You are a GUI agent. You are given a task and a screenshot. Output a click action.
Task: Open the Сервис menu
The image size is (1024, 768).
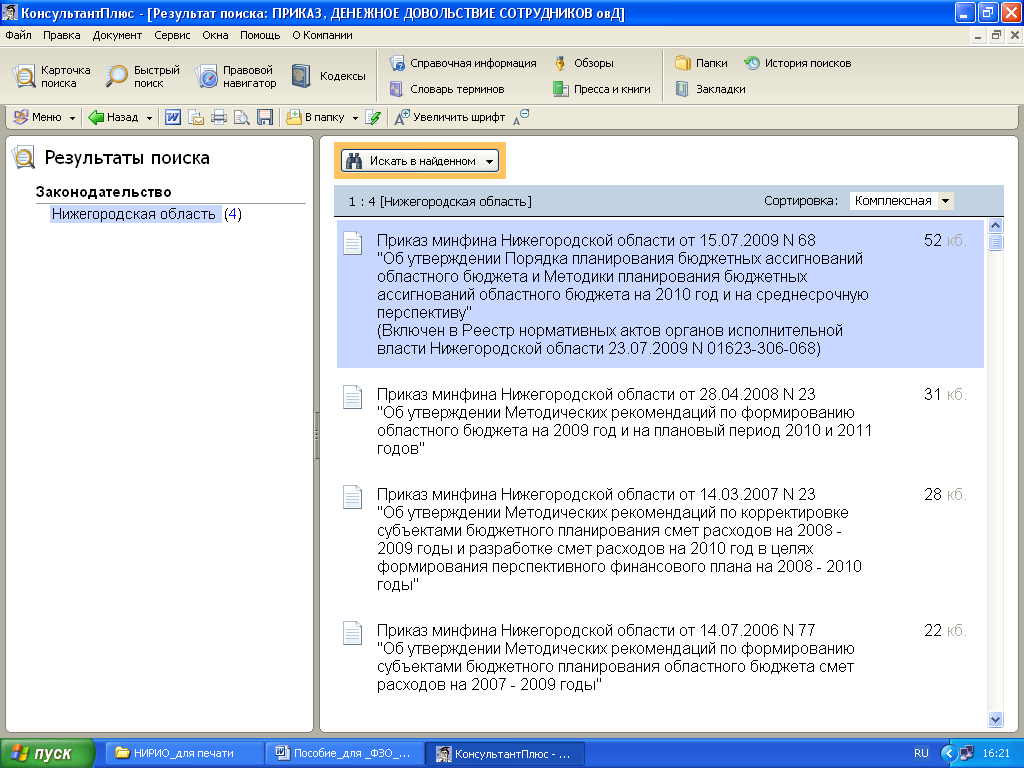pos(172,35)
